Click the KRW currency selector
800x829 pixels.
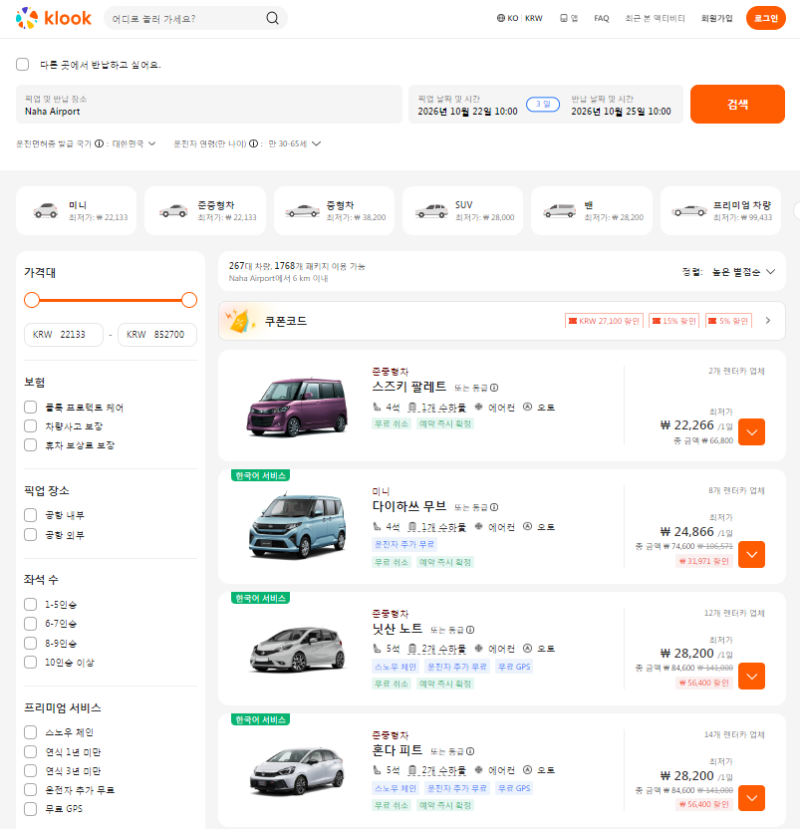(x=534, y=19)
